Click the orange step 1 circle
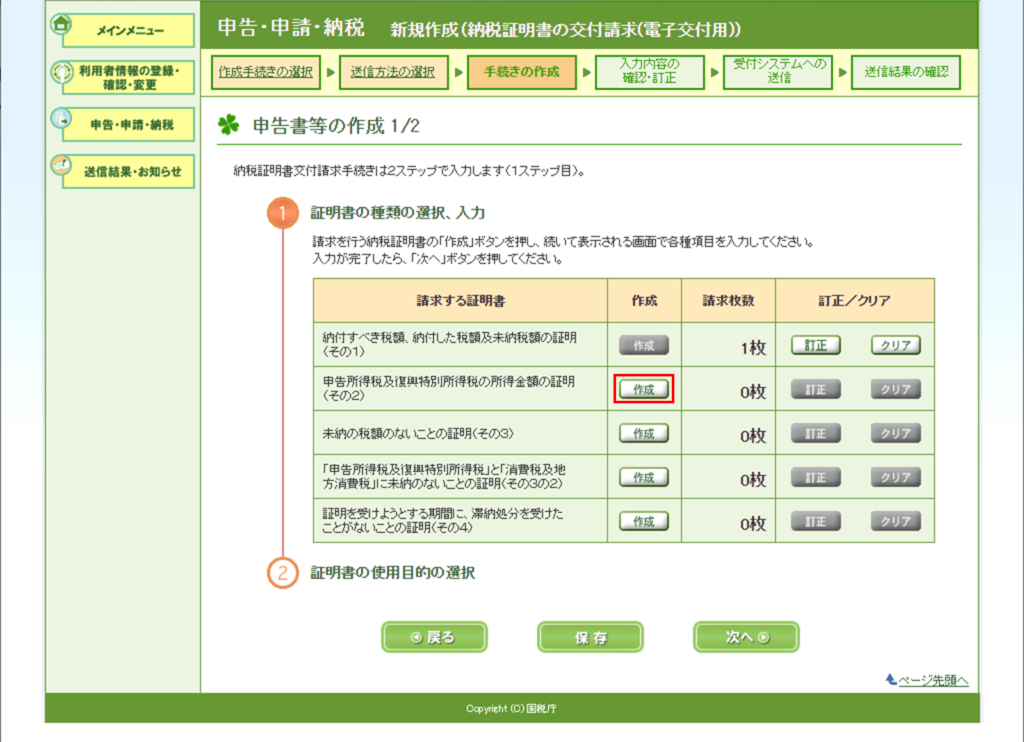 pyautogui.click(x=283, y=215)
